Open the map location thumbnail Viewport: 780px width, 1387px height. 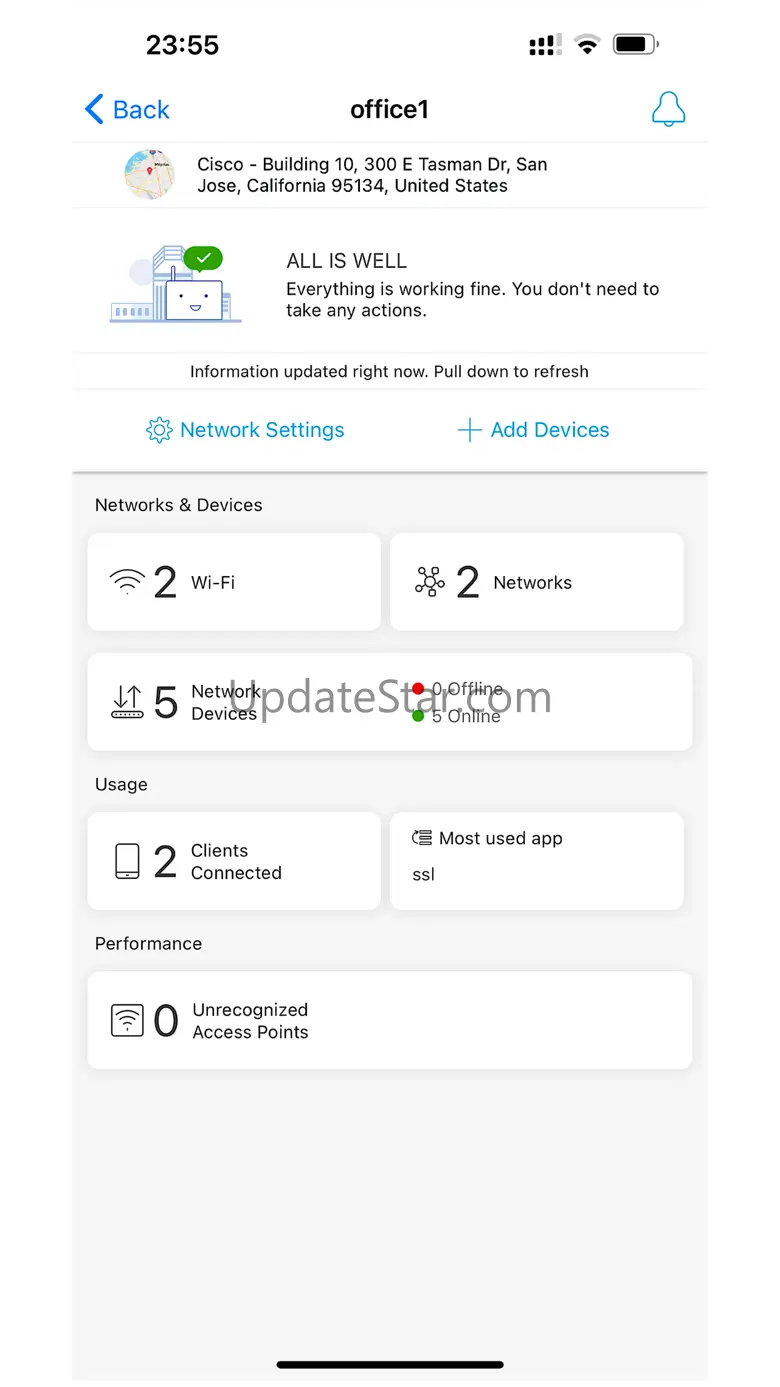(149, 174)
